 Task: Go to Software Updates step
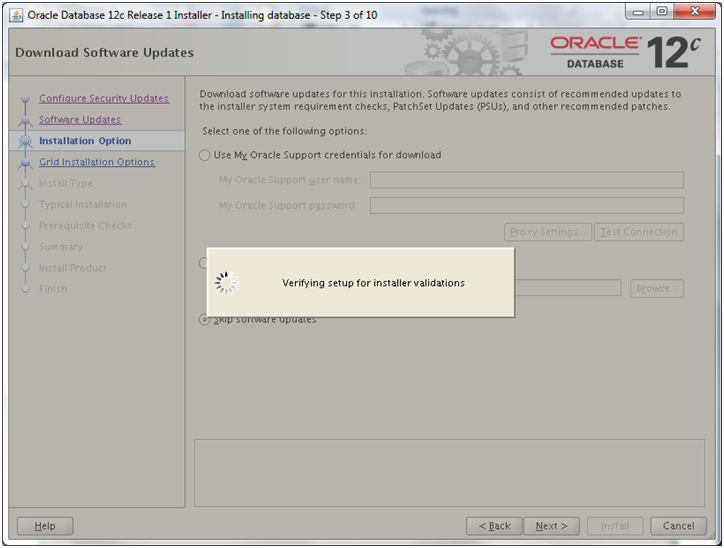click(80, 120)
